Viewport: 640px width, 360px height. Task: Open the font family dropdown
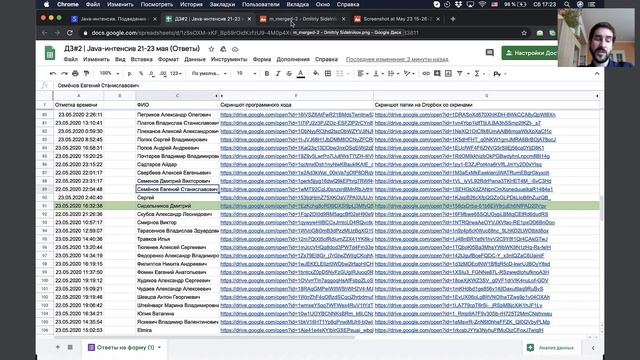(x=209, y=73)
